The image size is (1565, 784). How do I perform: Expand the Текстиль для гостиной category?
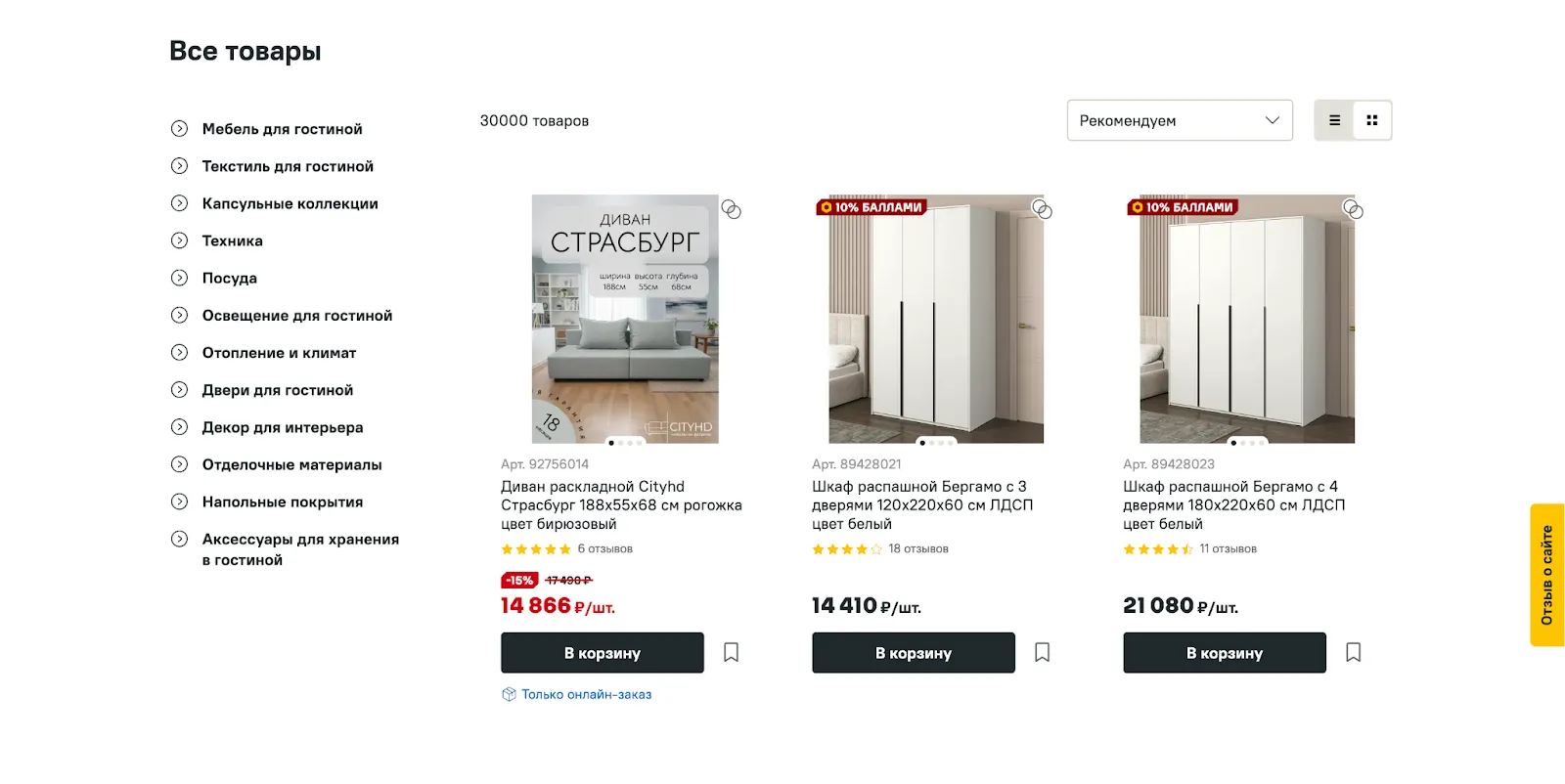coord(288,166)
